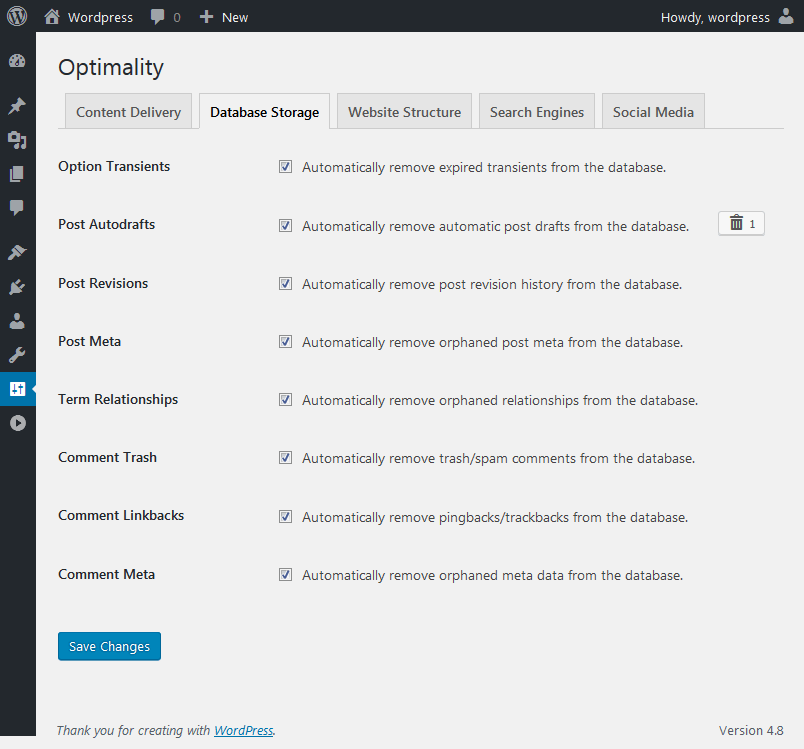The image size is (804, 749).
Task: Open the Posts pushpin icon in sidebar
Action: click(x=17, y=106)
